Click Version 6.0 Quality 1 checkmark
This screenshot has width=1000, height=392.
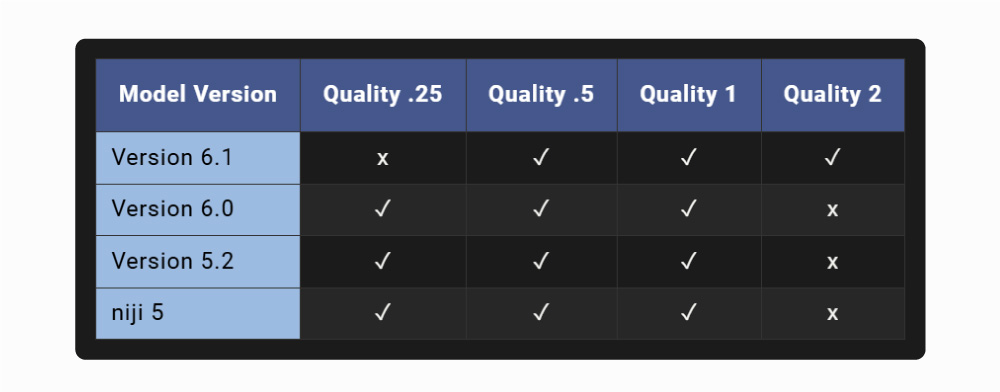pyautogui.click(x=688, y=209)
